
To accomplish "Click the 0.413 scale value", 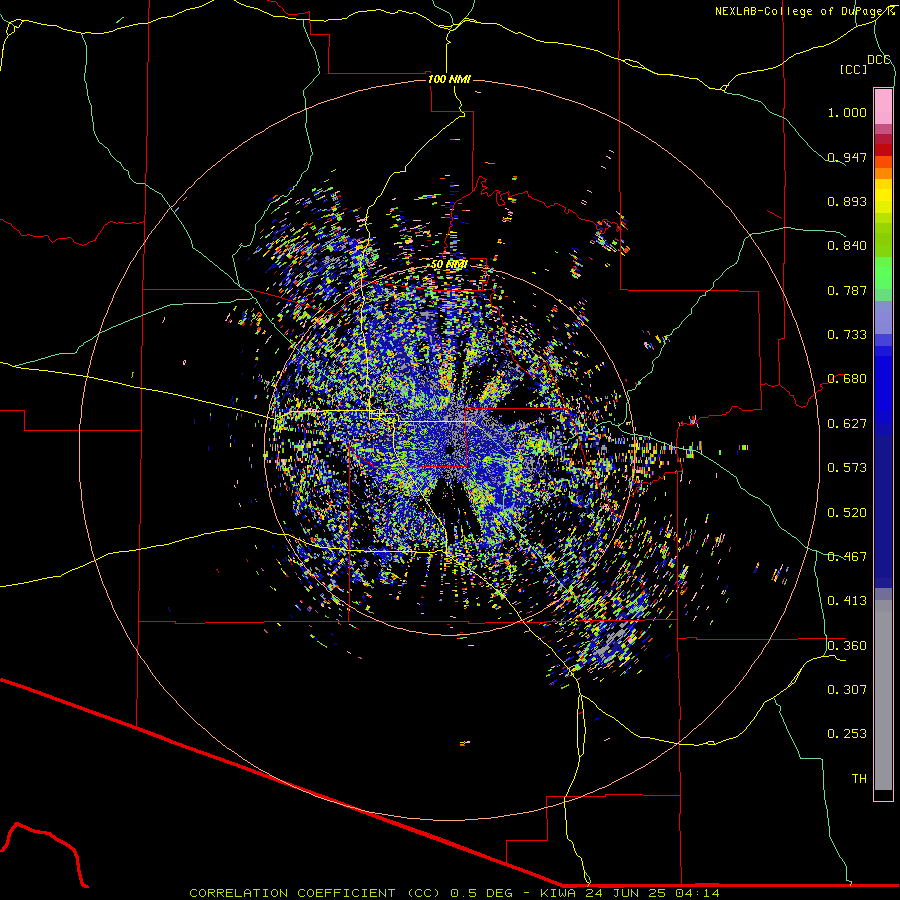I will click(x=847, y=601).
